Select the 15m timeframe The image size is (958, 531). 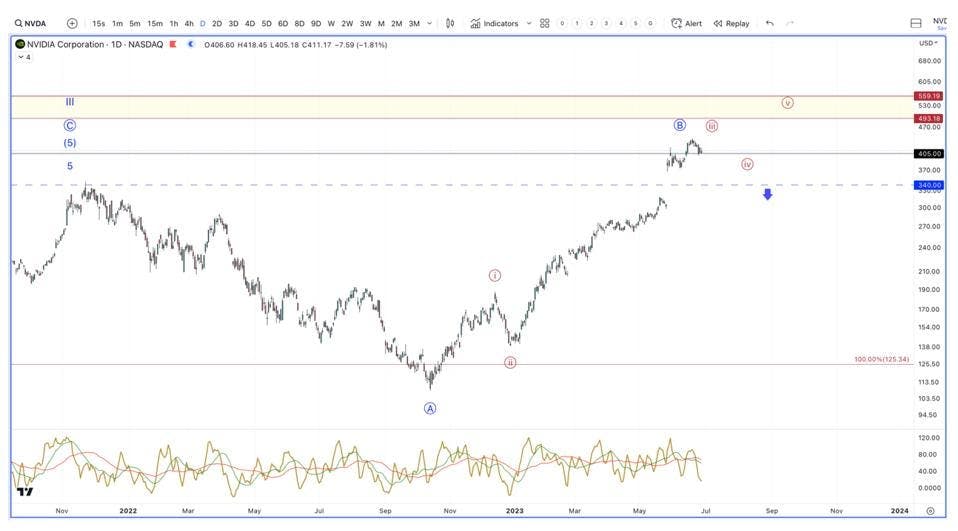click(x=155, y=23)
